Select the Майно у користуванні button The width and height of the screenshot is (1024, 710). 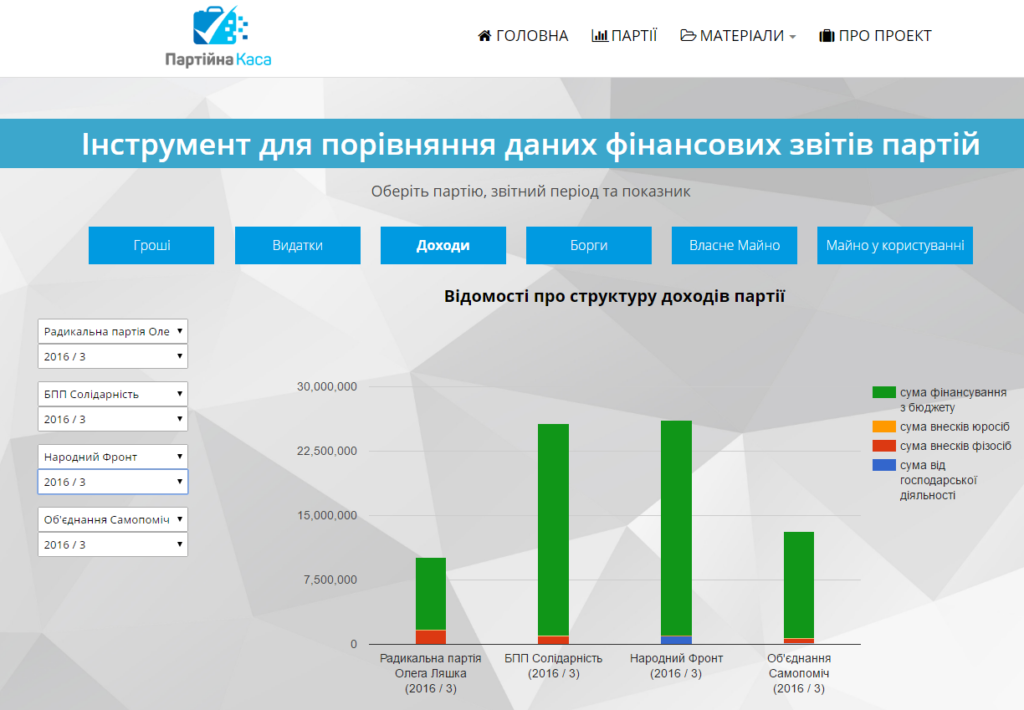(895, 246)
